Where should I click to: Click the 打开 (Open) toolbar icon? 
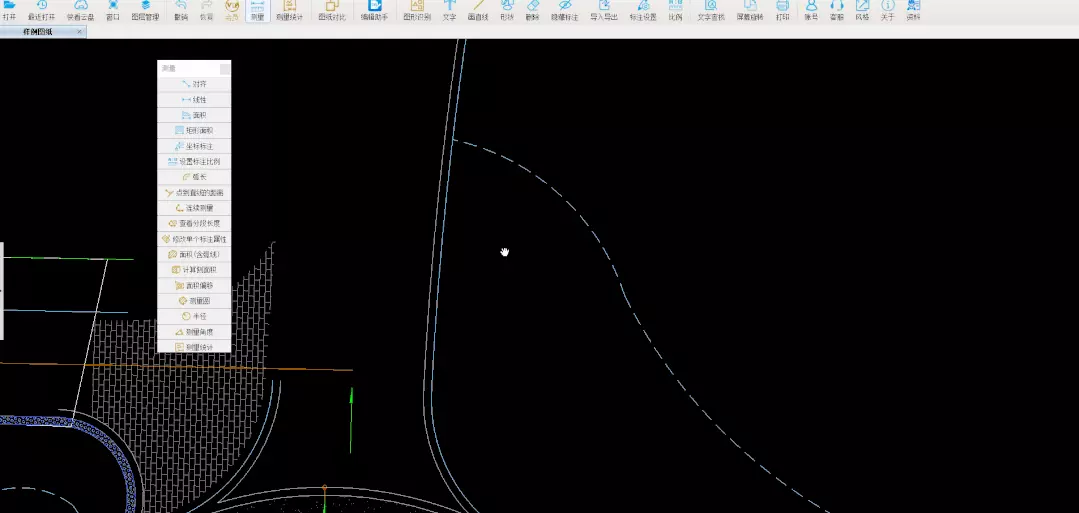point(9,10)
